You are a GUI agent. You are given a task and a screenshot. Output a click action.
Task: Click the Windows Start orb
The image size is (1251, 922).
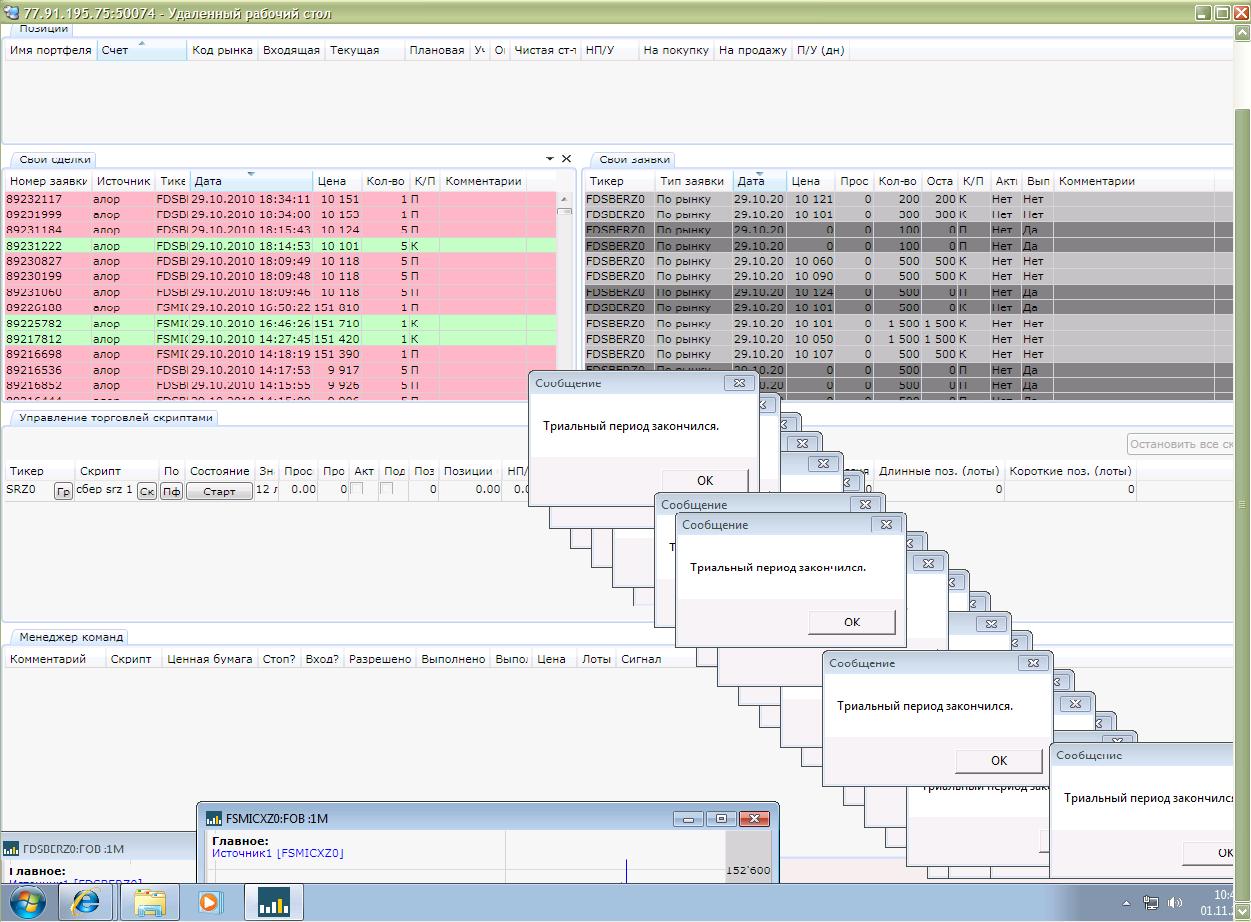click(27, 903)
